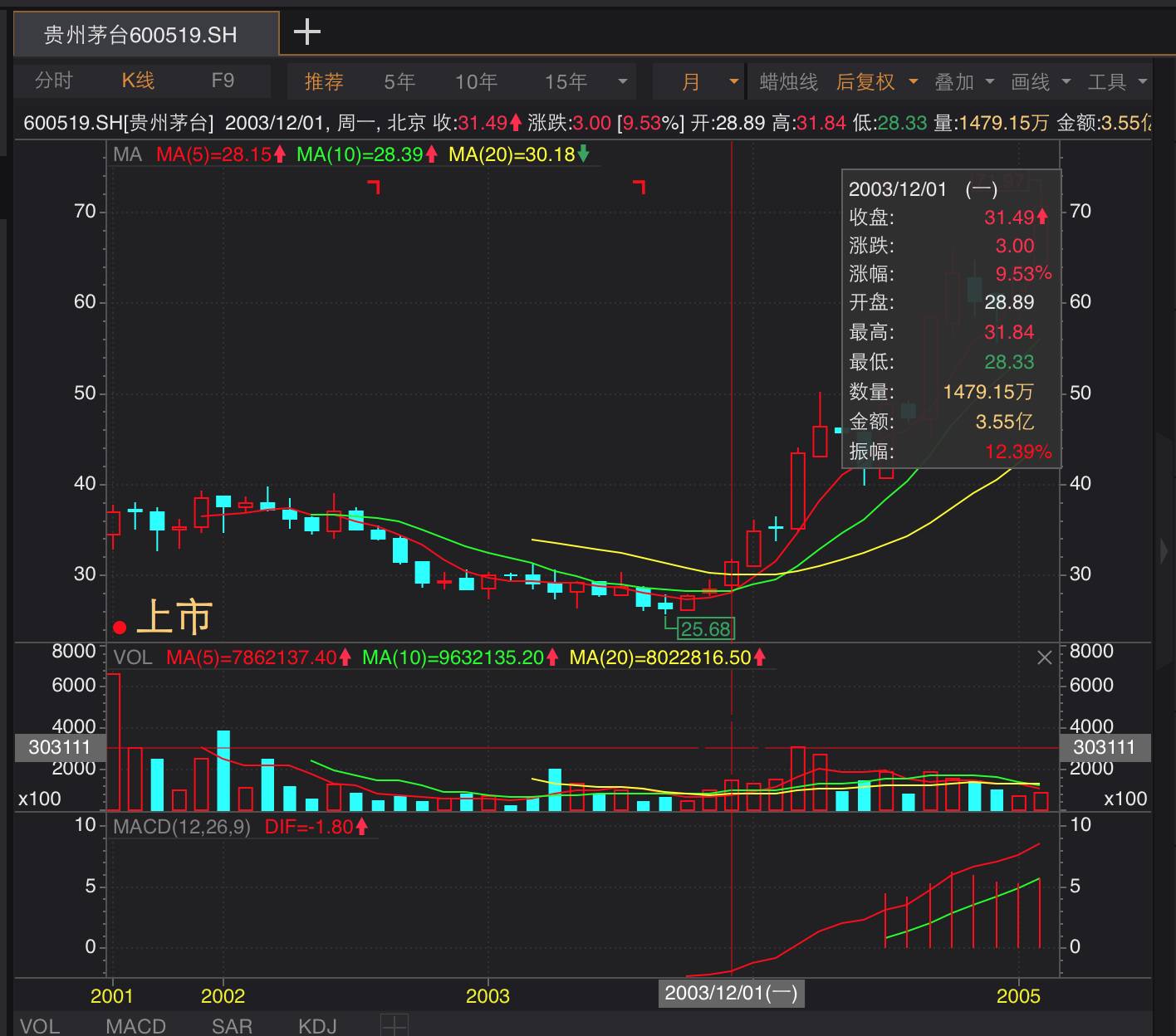Open a new tab with plus icon
This screenshot has width=1176, height=1036.
tap(307, 32)
